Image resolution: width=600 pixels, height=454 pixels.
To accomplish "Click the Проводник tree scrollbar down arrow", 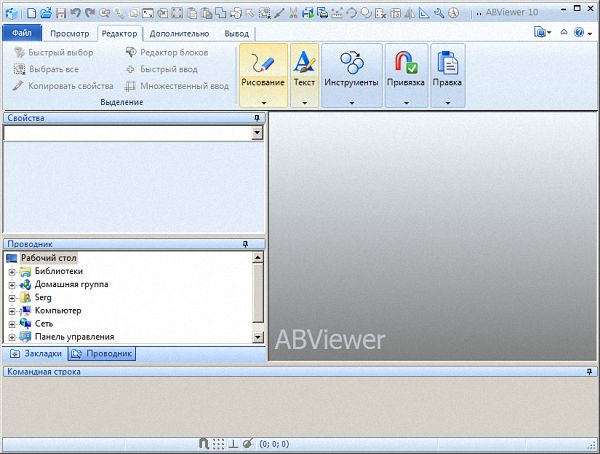I will coord(258,338).
